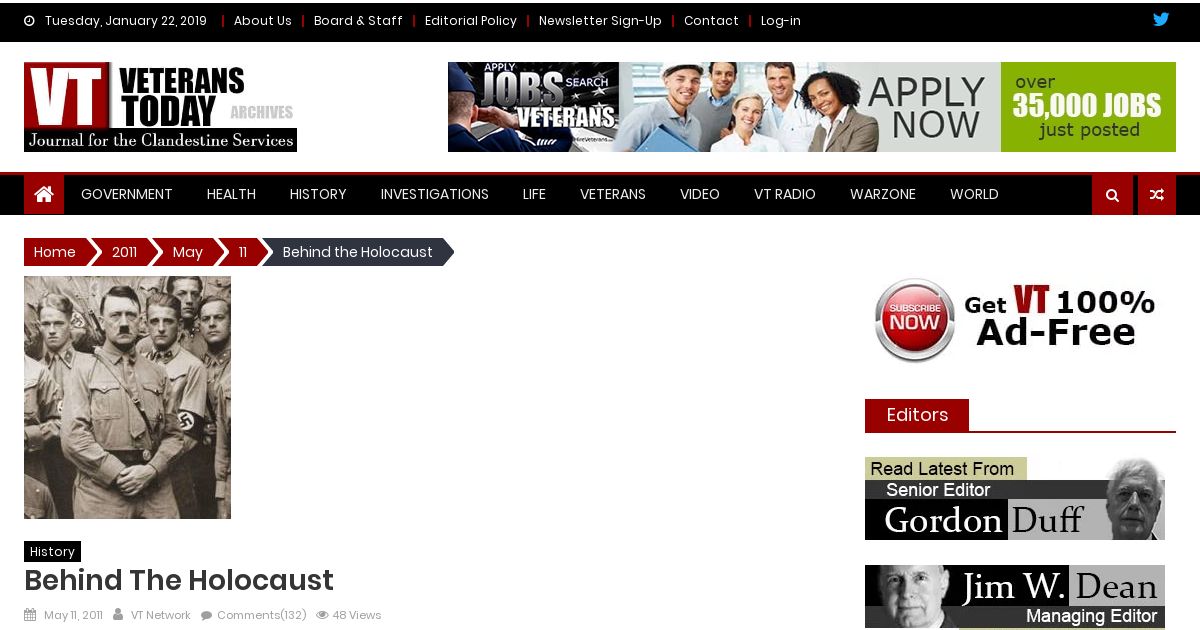The width and height of the screenshot is (1200, 630).
Task: Click Behind the Holocaust breadcrumb
Action: (x=358, y=252)
